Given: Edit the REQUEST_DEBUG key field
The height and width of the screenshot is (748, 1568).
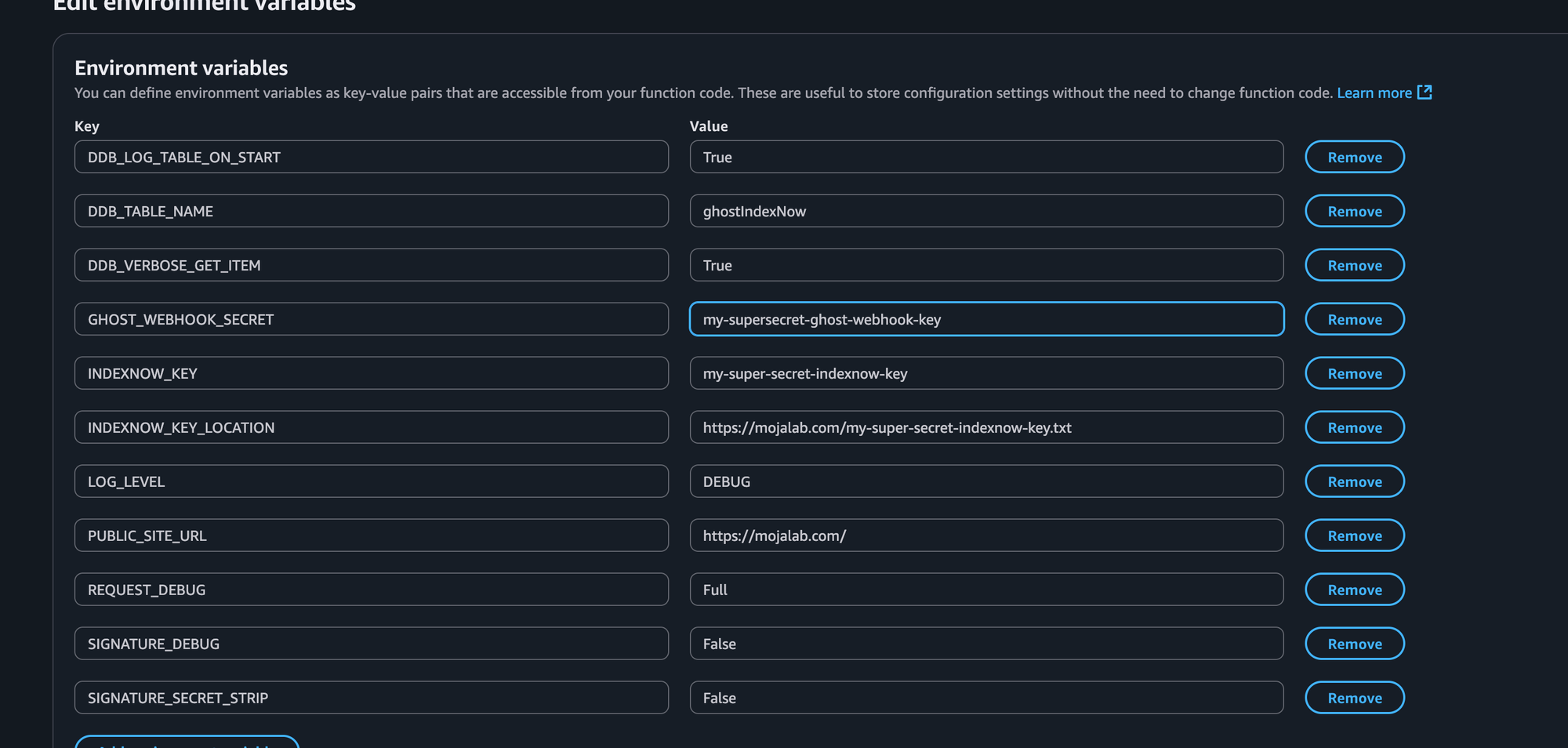Looking at the screenshot, I should click(x=372, y=590).
